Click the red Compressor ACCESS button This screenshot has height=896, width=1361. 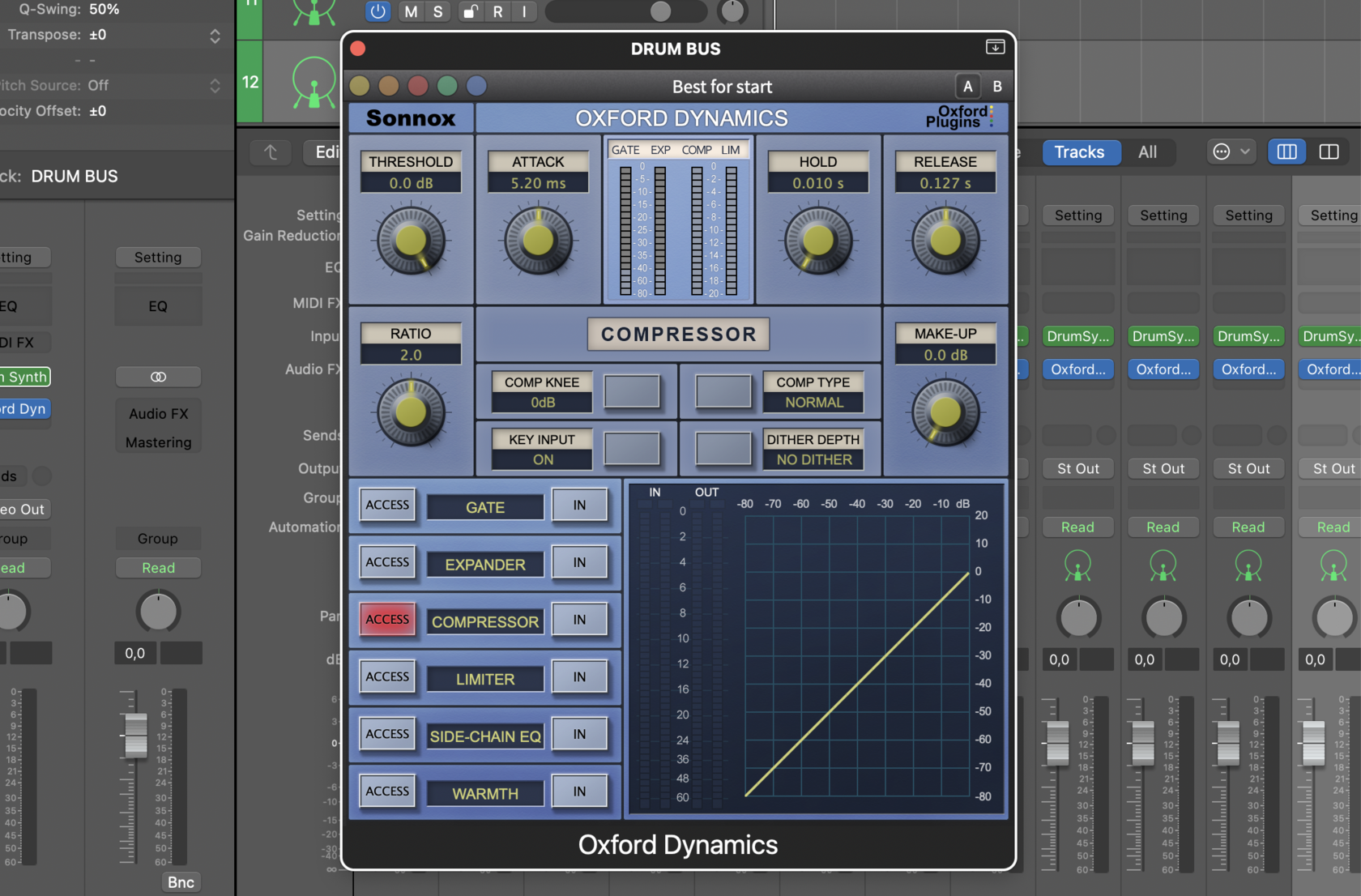pyautogui.click(x=387, y=620)
